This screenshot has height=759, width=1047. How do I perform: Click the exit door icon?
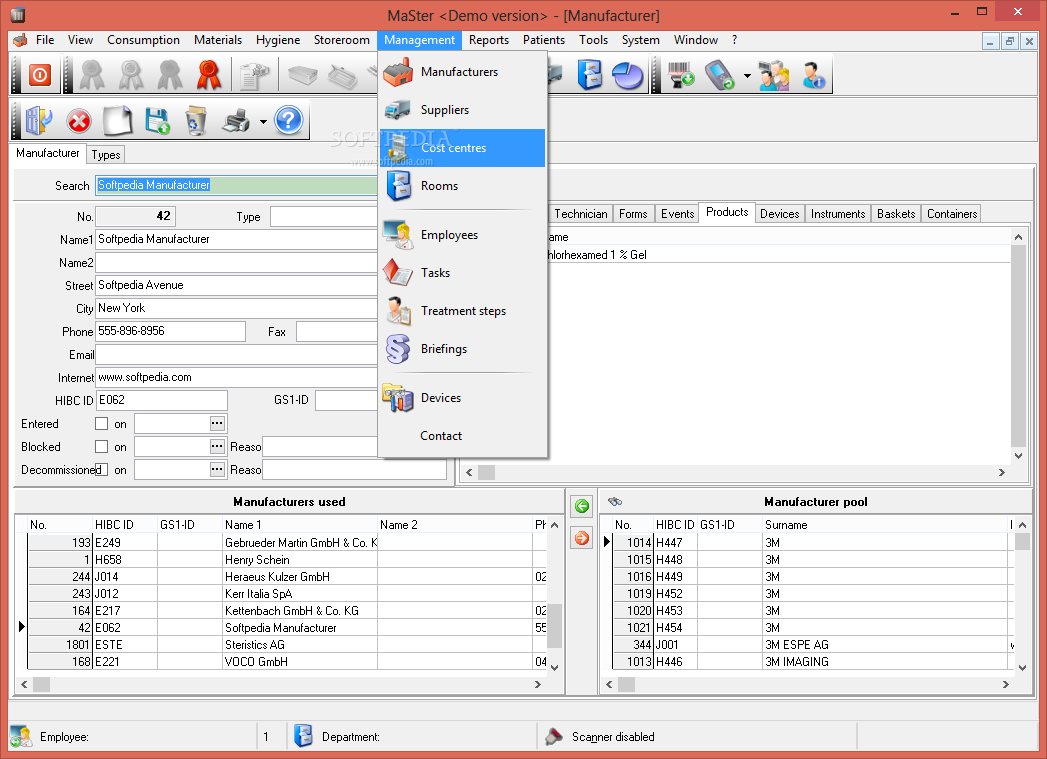click(x=38, y=121)
